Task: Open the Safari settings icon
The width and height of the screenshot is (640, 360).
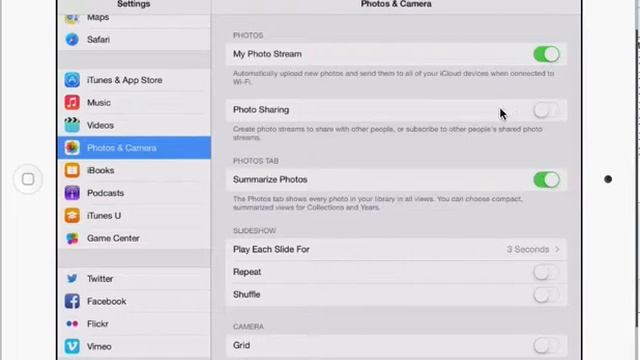Action: (x=72, y=40)
